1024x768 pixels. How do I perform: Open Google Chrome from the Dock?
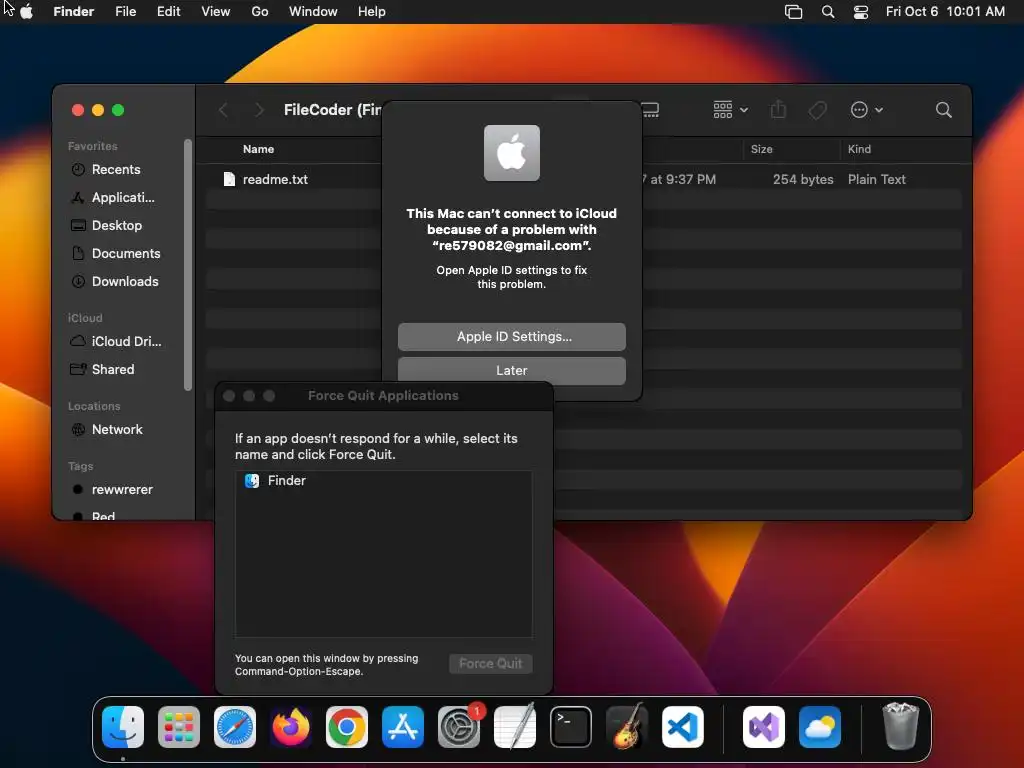tap(347, 727)
